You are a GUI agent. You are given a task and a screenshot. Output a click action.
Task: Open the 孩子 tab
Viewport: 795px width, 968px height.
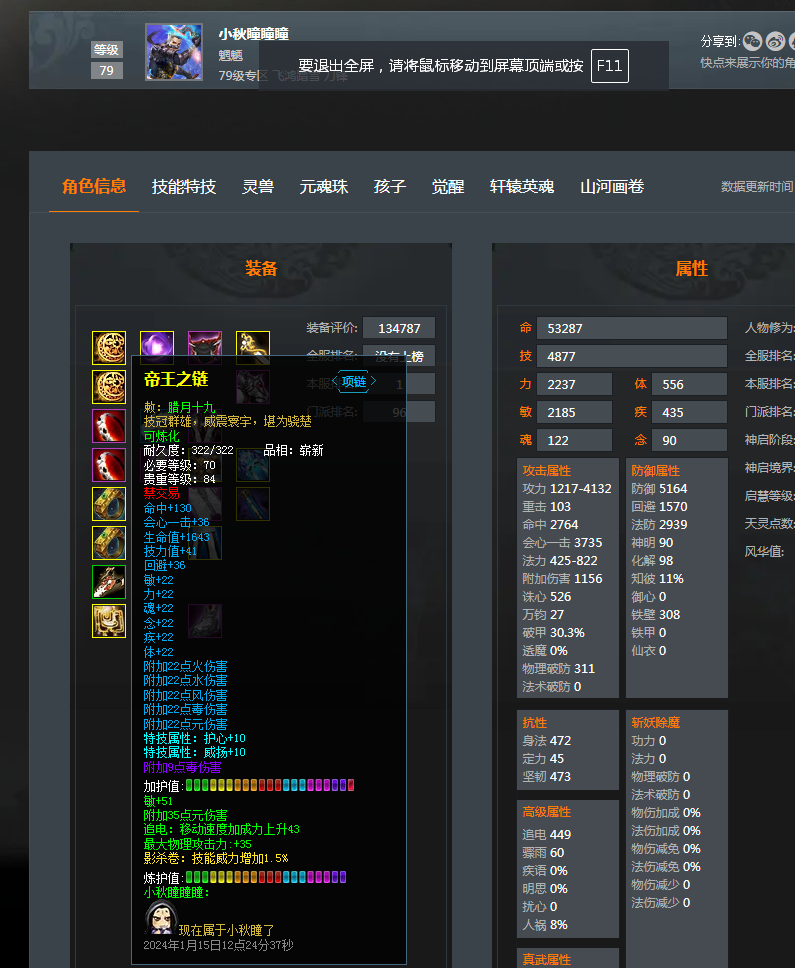389,186
